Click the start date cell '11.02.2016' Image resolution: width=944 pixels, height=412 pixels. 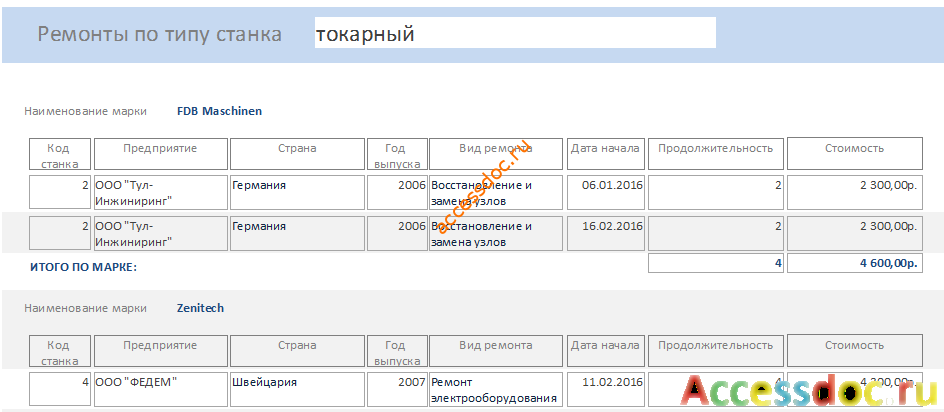606,389
